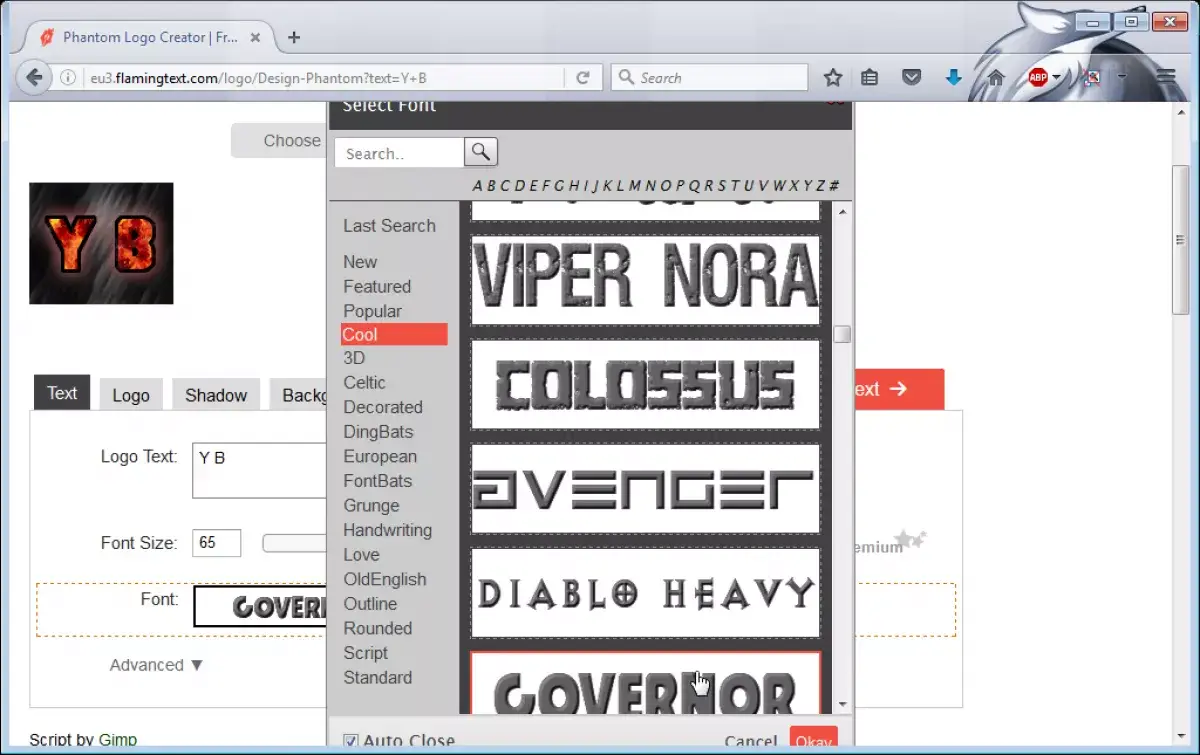
Task: Click the Y B logo preview image
Action: pyautogui.click(x=101, y=243)
